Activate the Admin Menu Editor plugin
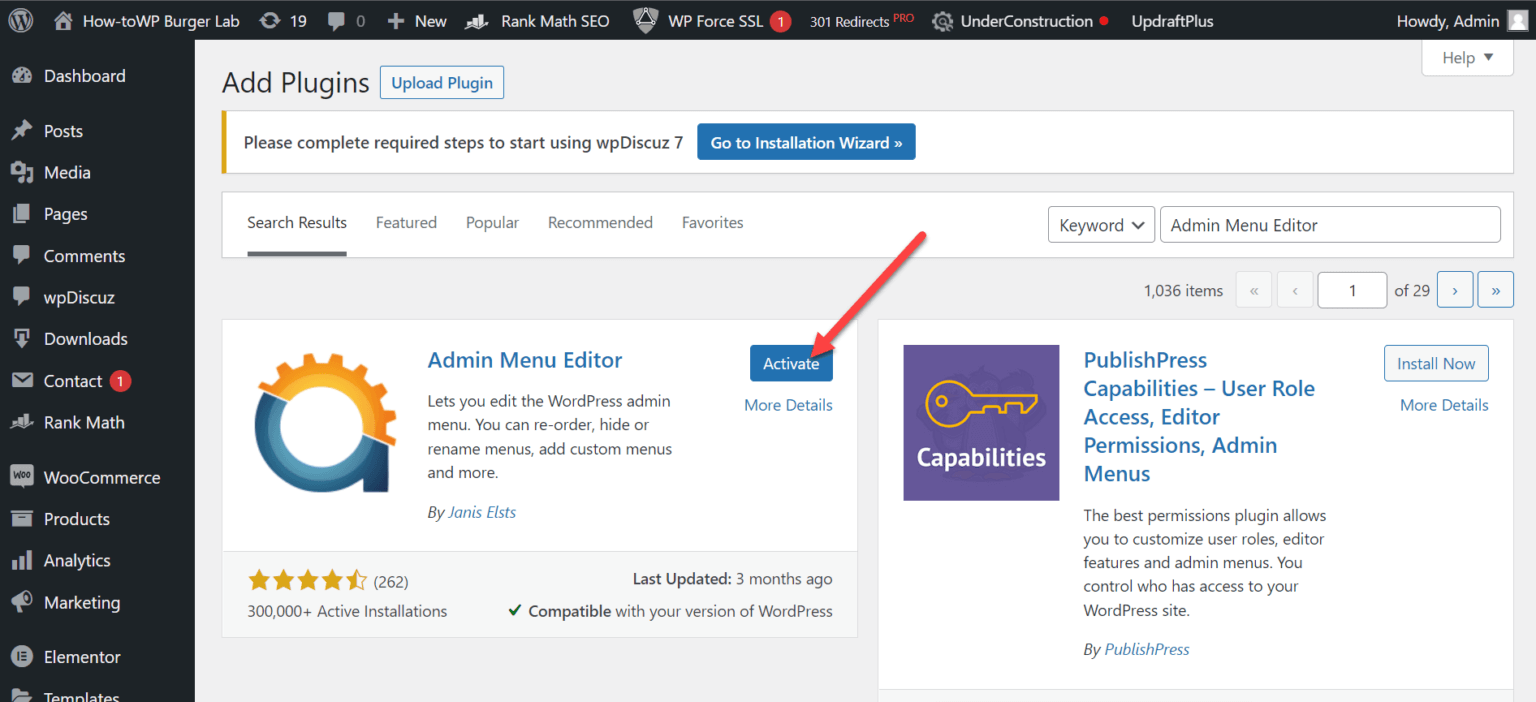Image resolution: width=1536 pixels, height=702 pixels. 791,363
